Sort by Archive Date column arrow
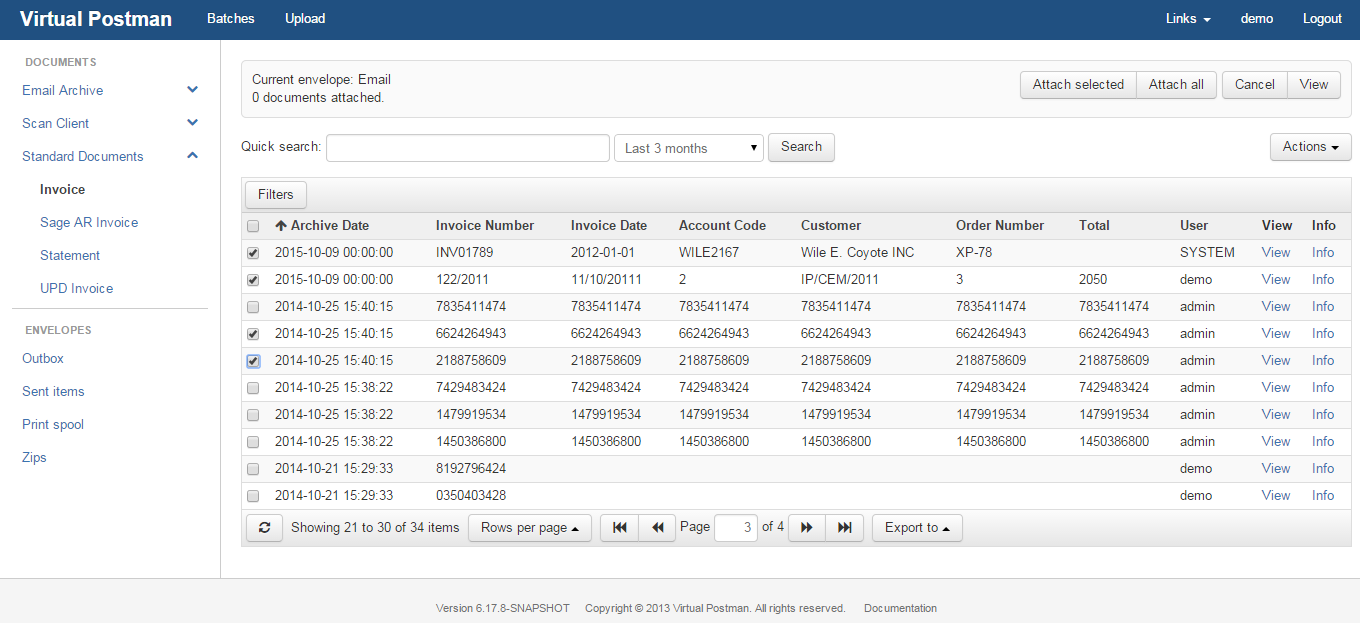This screenshot has width=1360, height=623. 281,226
